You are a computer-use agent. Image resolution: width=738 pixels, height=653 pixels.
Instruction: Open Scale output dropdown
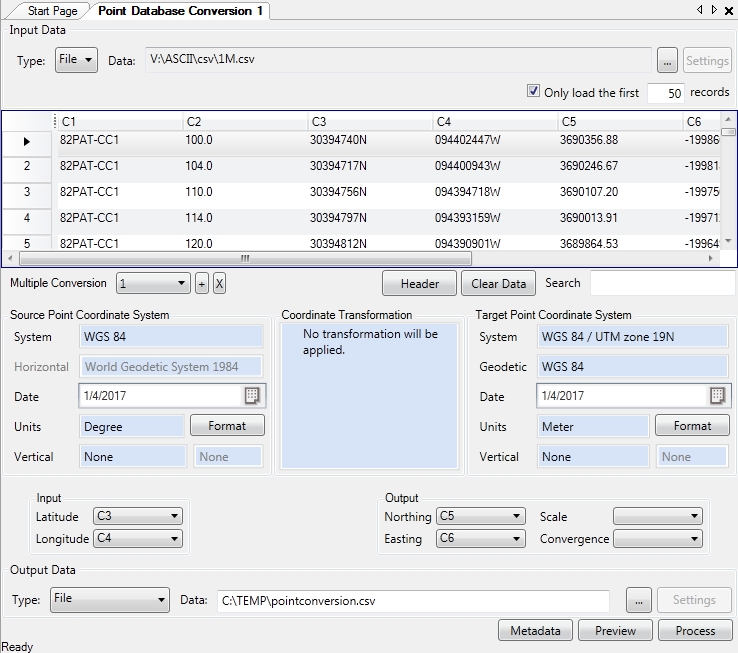[658, 516]
